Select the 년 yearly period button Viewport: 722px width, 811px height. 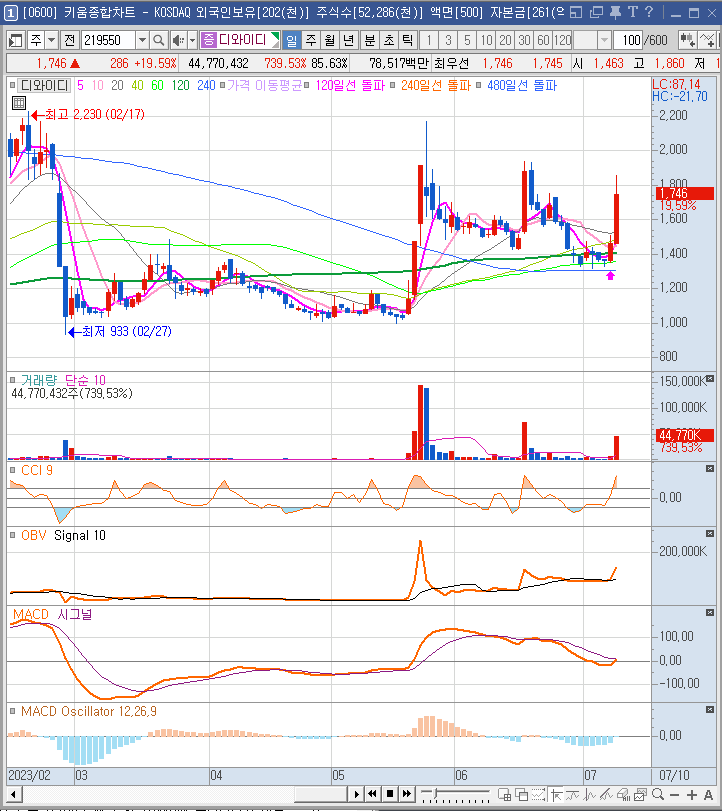click(349, 40)
